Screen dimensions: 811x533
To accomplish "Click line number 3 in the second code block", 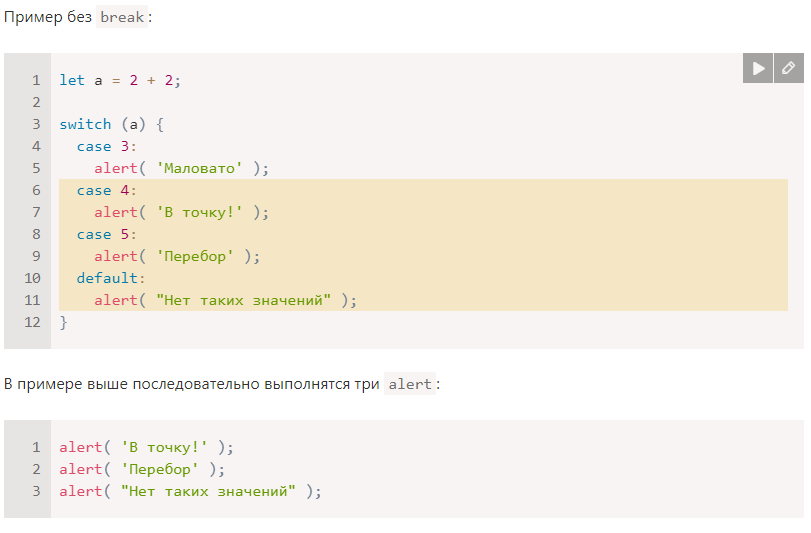I will coord(36,491).
